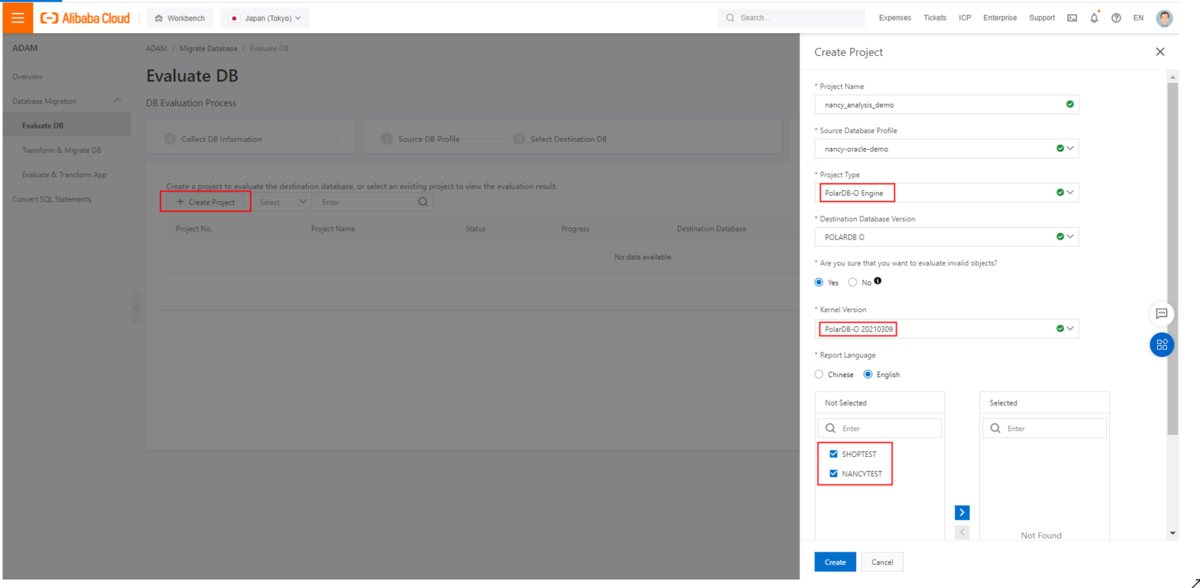Open the help question mark icon
The image size is (1200, 588).
point(1116,18)
